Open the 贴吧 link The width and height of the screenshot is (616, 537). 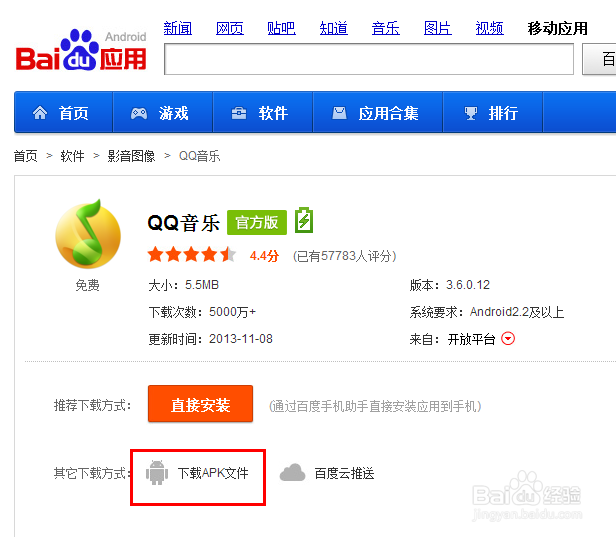(281, 28)
